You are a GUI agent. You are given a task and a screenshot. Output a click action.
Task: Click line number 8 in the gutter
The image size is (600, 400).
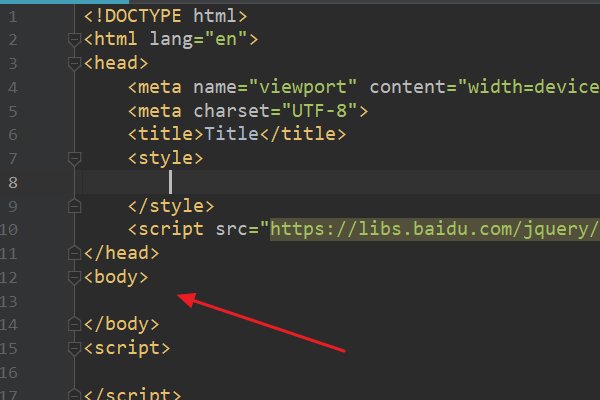(x=12, y=182)
